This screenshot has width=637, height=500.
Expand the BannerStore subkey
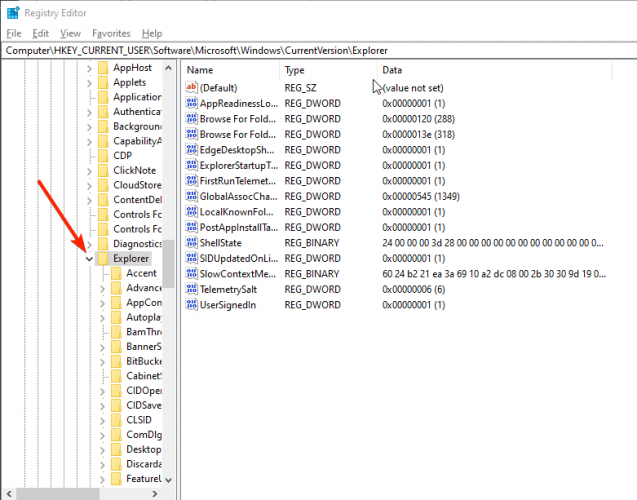coord(102,347)
